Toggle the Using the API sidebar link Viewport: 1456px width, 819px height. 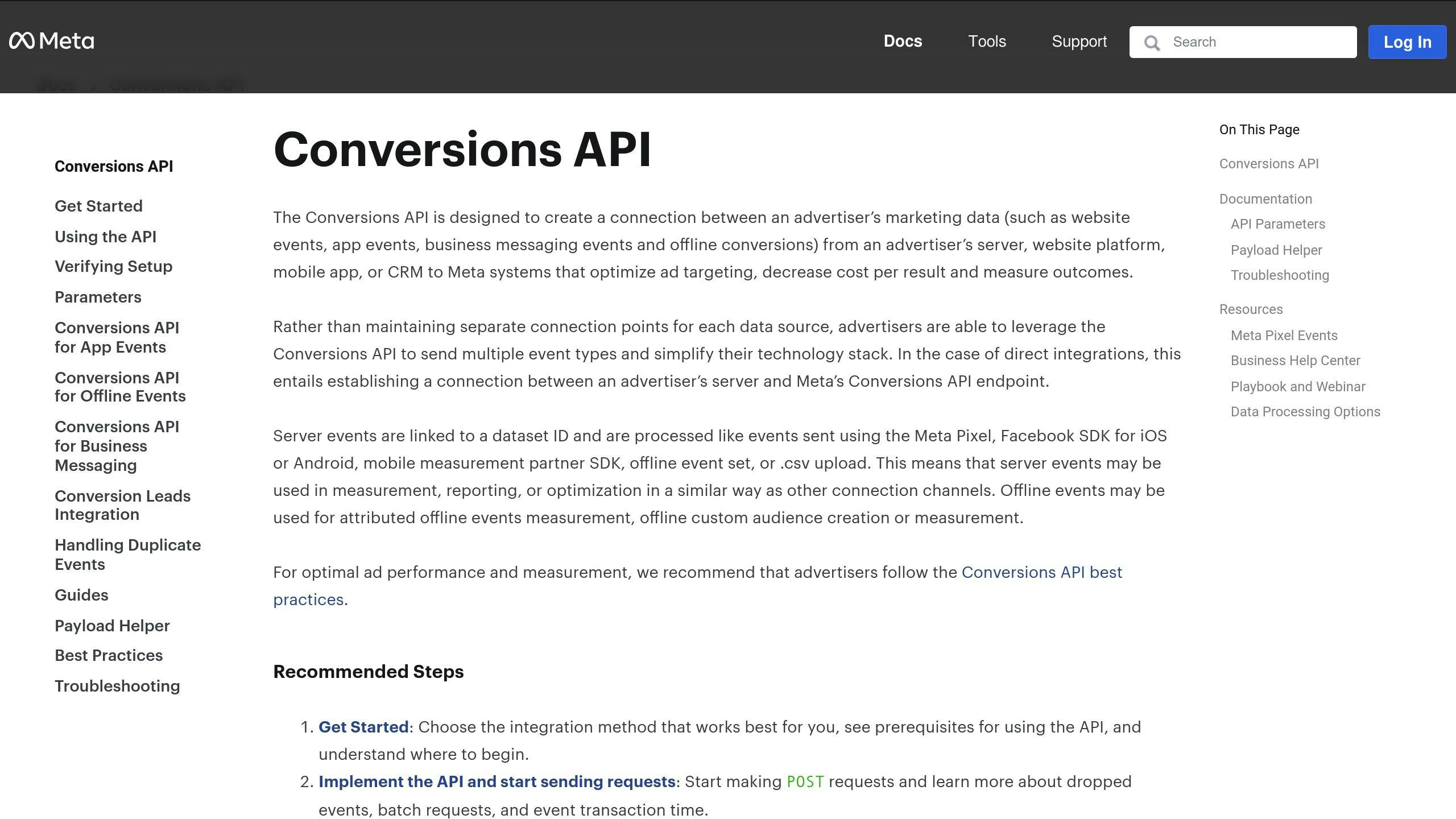[105, 236]
